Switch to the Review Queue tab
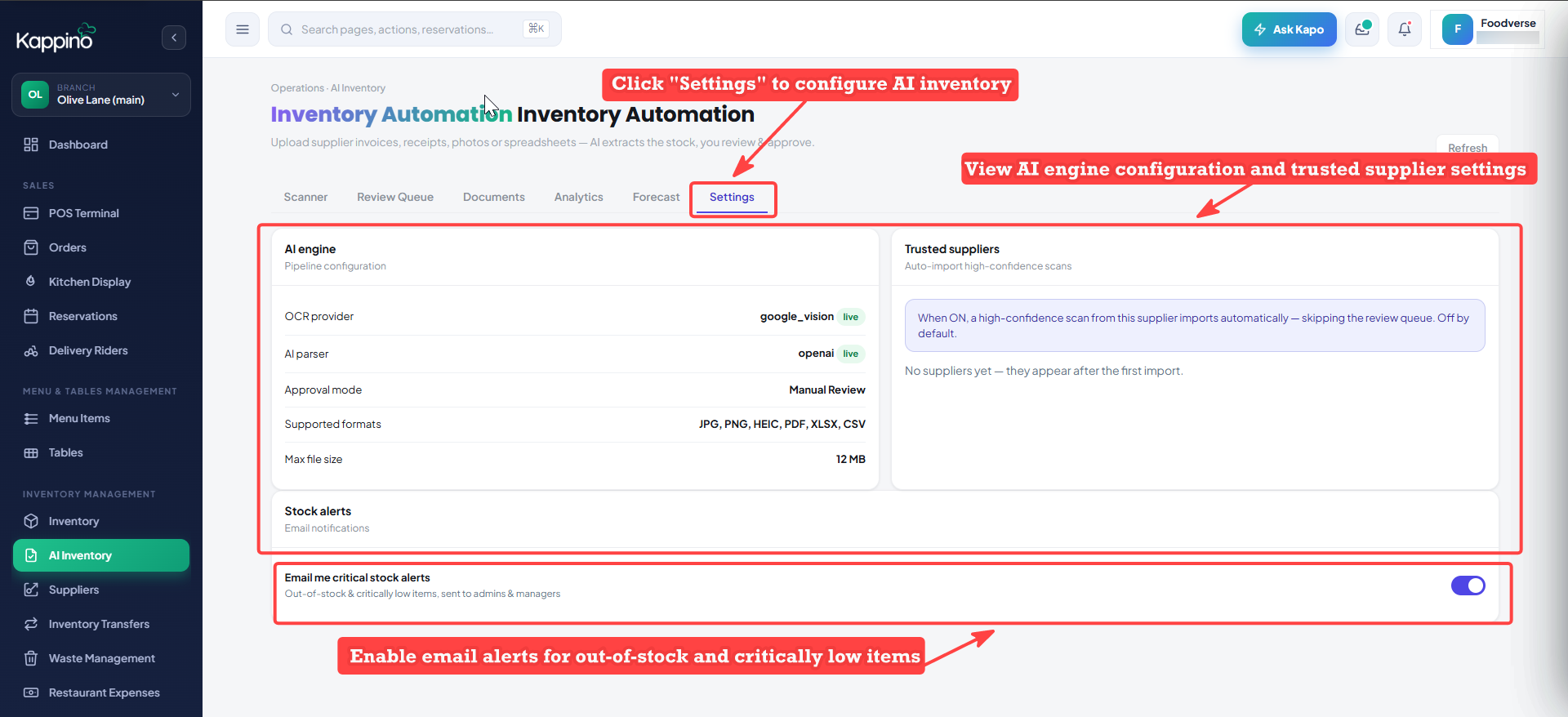Image resolution: width=1568 pixels, height=717 pixels. (x=395, y=197)
